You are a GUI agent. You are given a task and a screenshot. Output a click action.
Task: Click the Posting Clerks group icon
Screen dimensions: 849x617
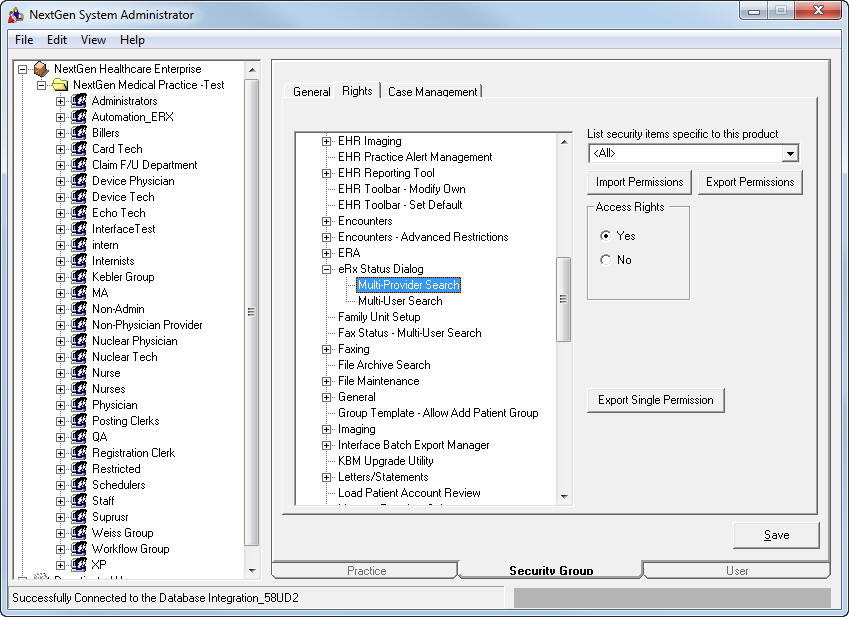(79, 421)
